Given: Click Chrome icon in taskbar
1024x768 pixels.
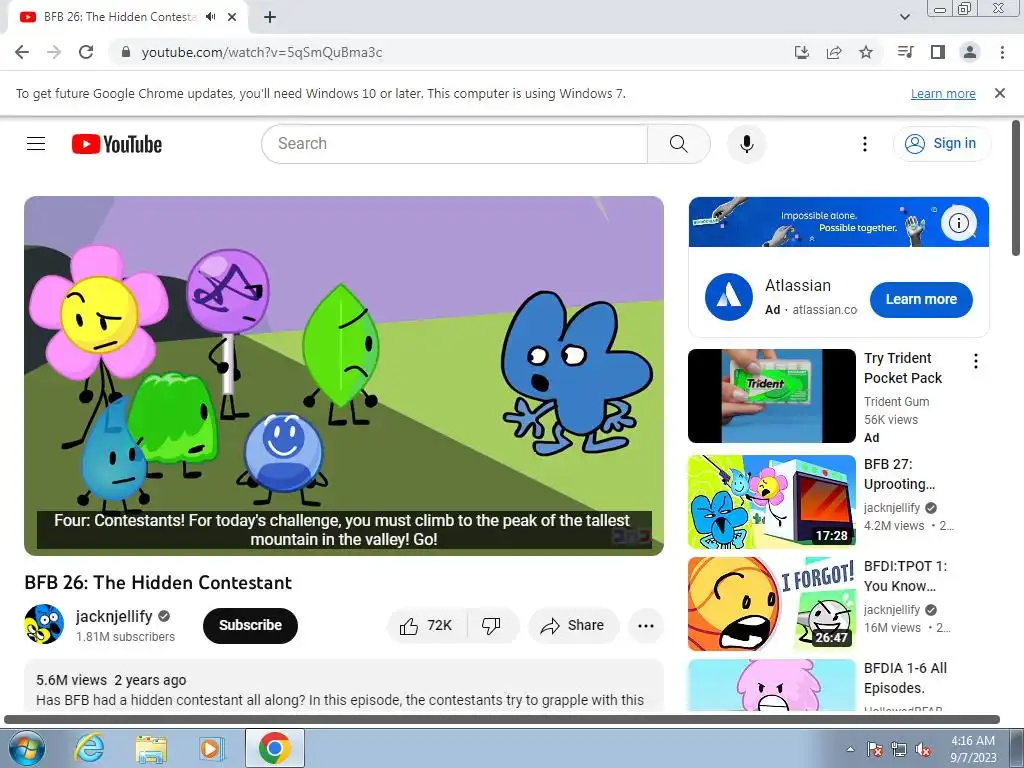Looking at the screenshot, I should click(x=275, y=748).
